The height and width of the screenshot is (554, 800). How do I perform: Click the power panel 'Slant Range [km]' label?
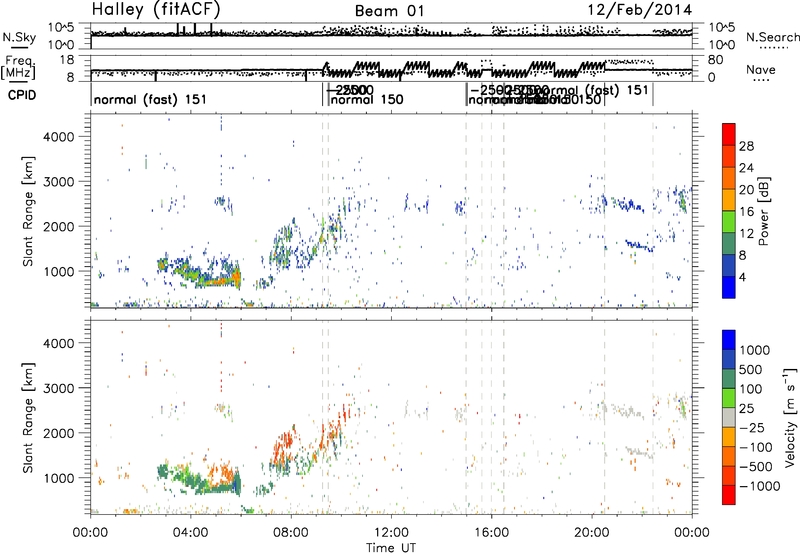[x=28, y=211]
